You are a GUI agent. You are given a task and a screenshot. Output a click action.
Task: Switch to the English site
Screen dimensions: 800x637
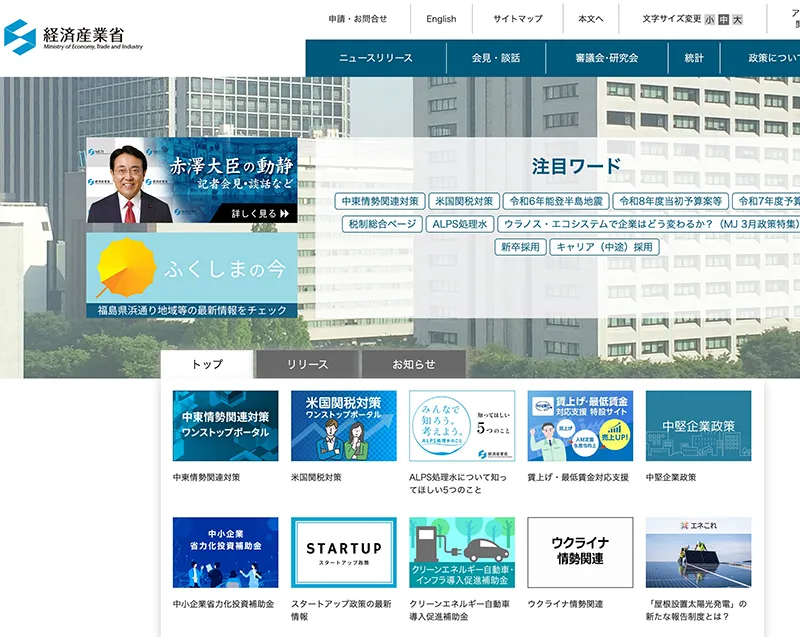point(441,19)
